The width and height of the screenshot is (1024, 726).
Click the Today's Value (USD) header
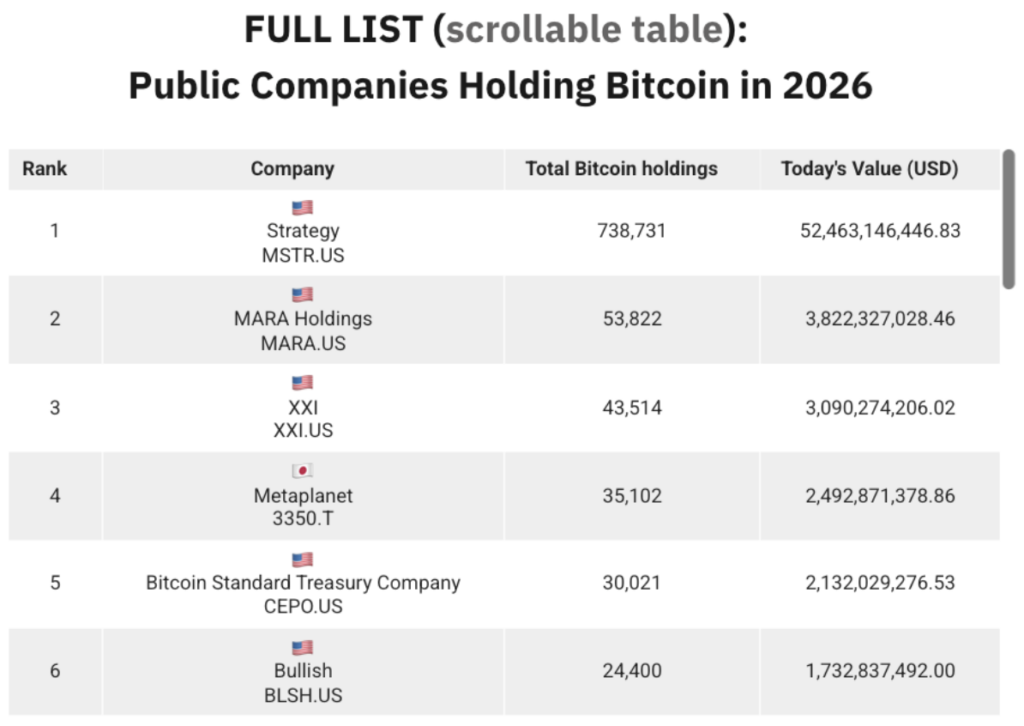click(869, 169)
